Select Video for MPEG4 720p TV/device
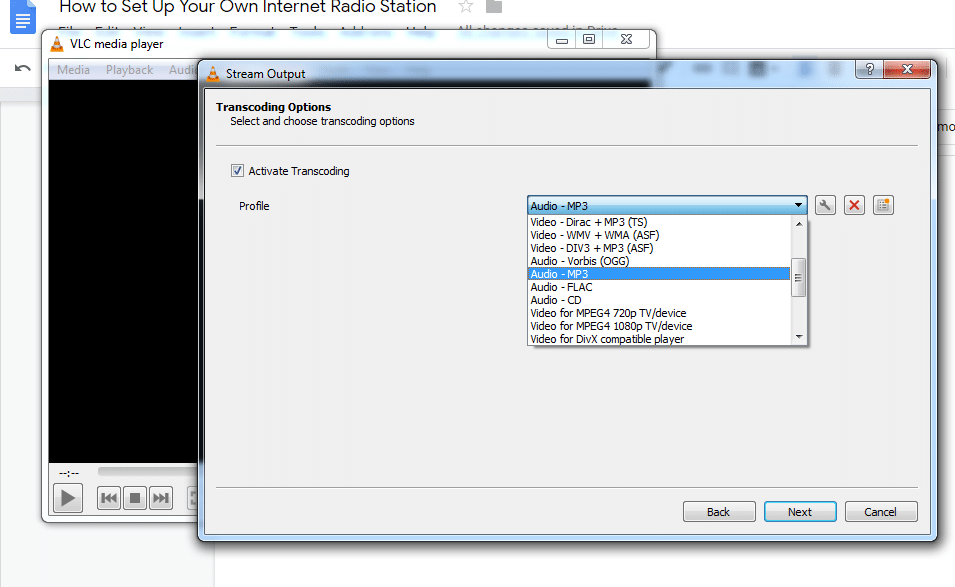This screenshot has height=587, width=955. pyautogui.click(x=658, y=313)
